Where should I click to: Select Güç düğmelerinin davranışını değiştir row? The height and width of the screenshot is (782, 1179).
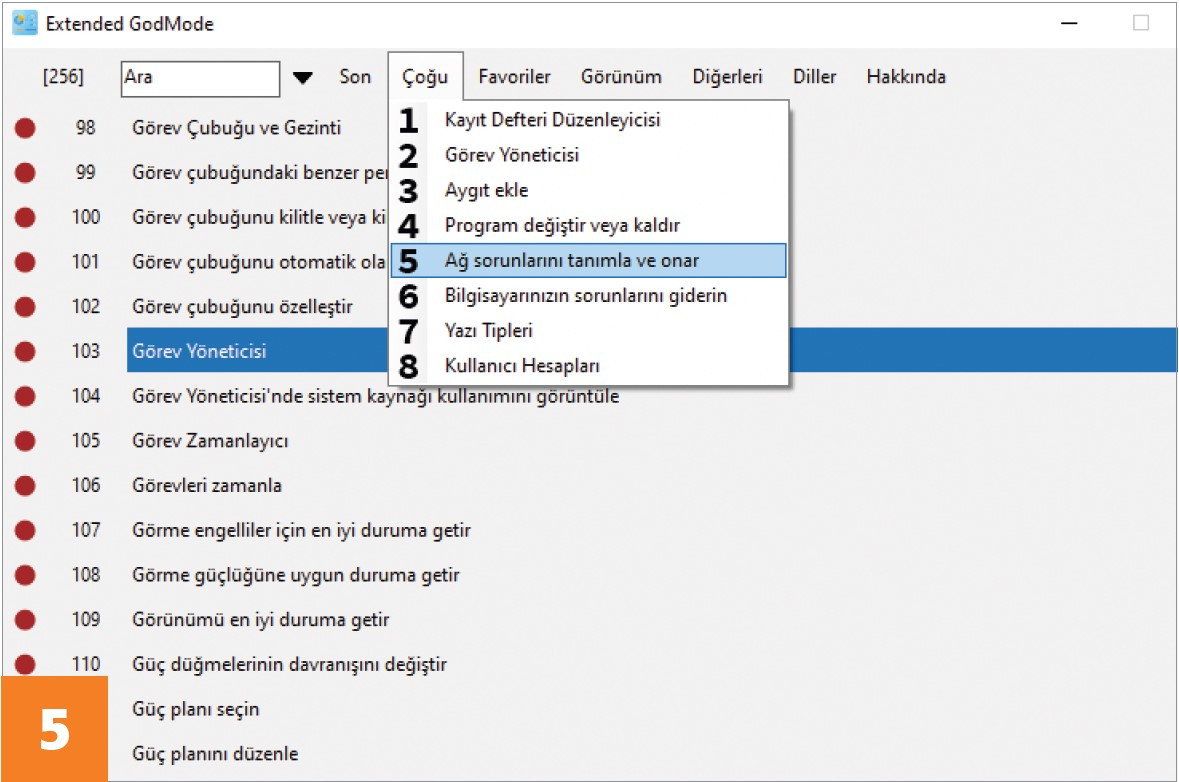coord(289,665)
